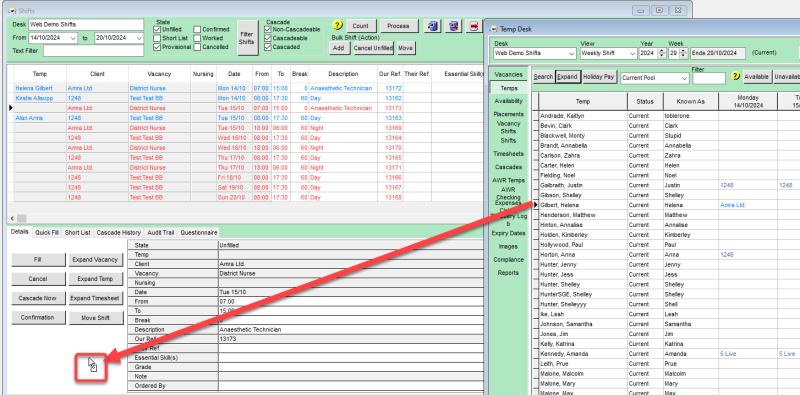Click the Cancel Unfilled button

(373, 48)
